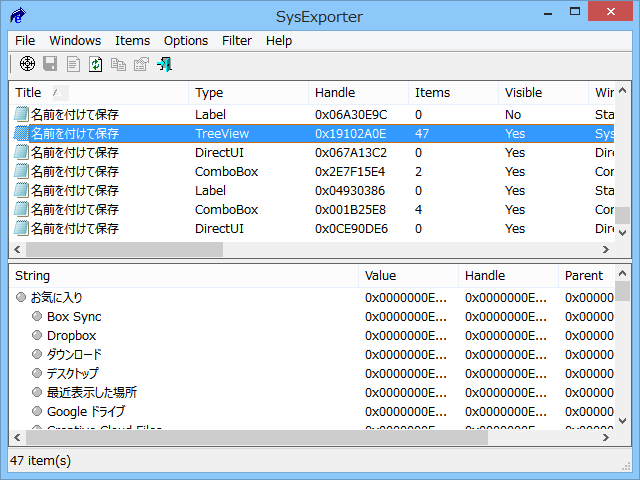Open the File menu

(25, 41)
